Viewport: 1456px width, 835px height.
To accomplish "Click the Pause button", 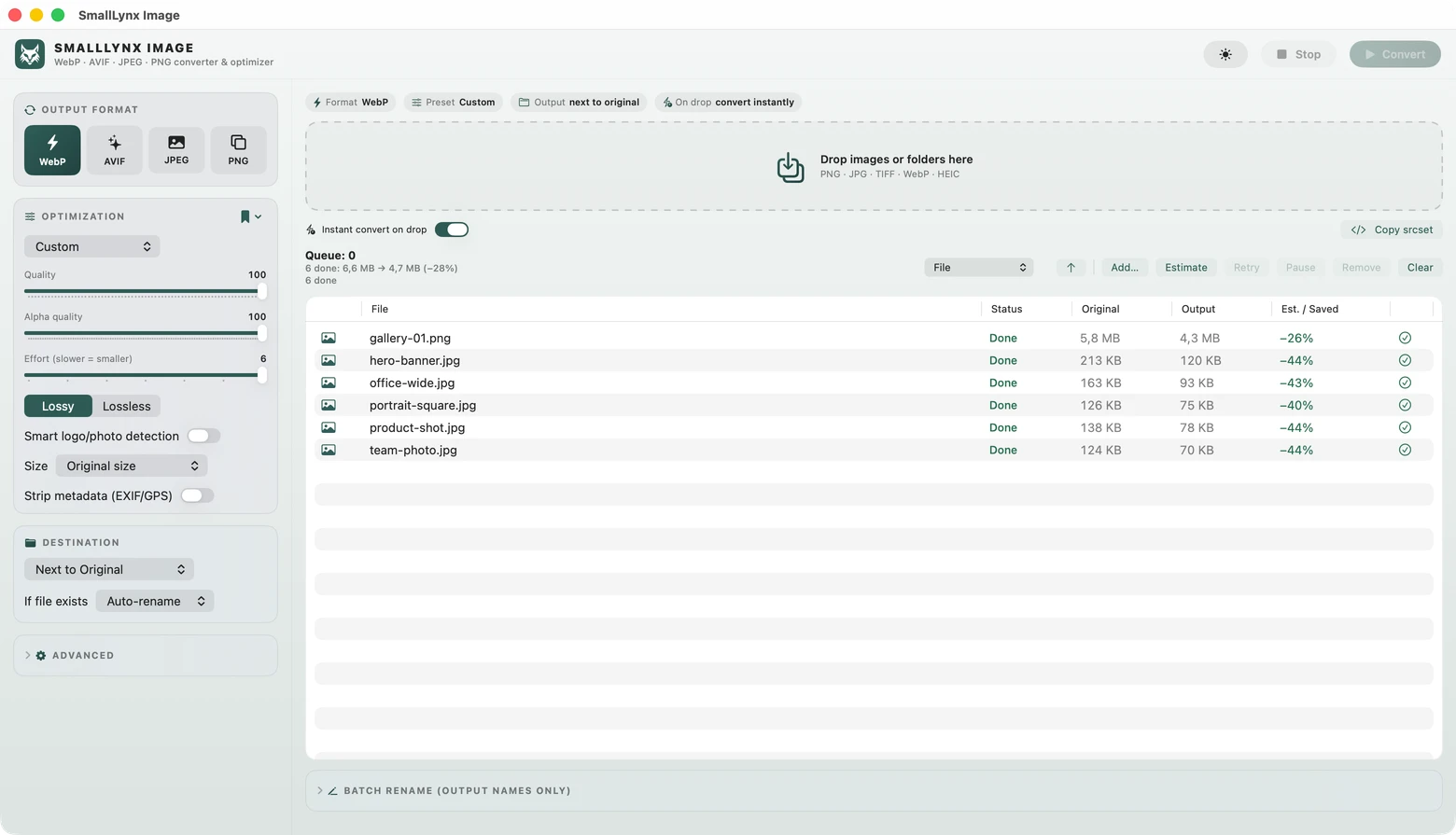I will (1300, 268).
